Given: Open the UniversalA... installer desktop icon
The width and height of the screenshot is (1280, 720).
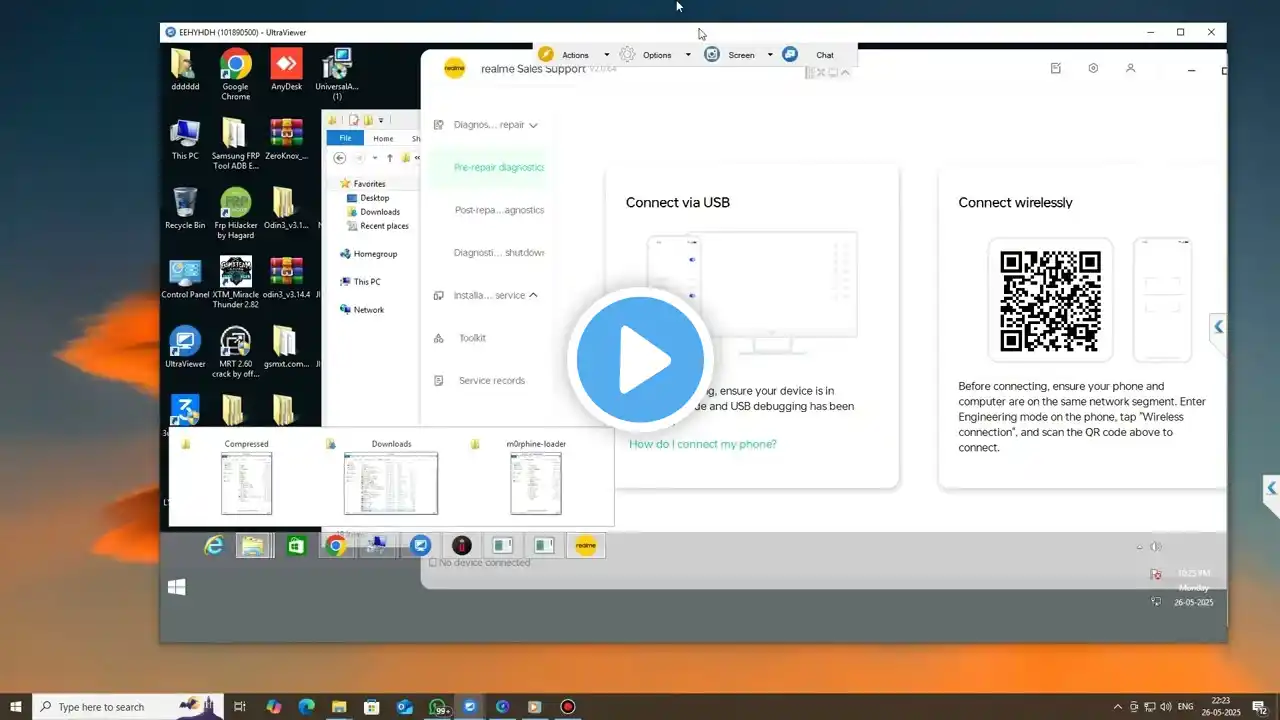Looking at the screenshot, I should click(x=337, y=75).
